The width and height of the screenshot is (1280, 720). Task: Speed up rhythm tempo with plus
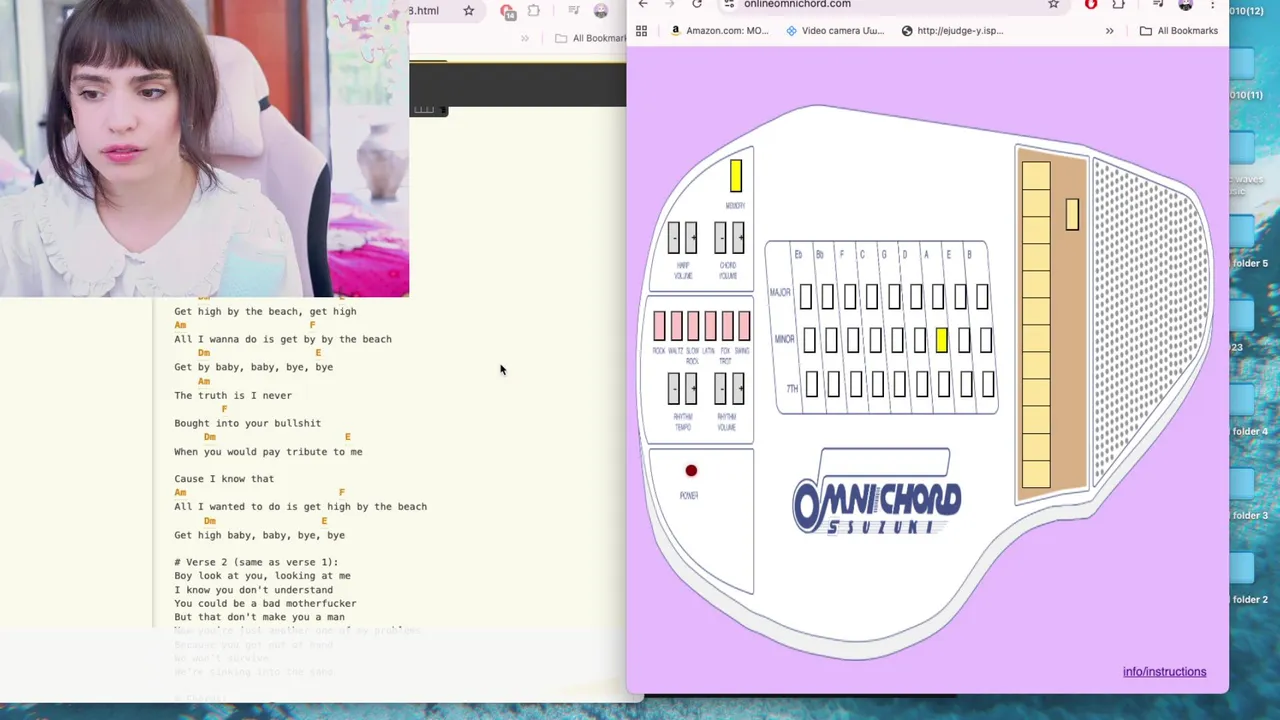(x=691, y=388)
